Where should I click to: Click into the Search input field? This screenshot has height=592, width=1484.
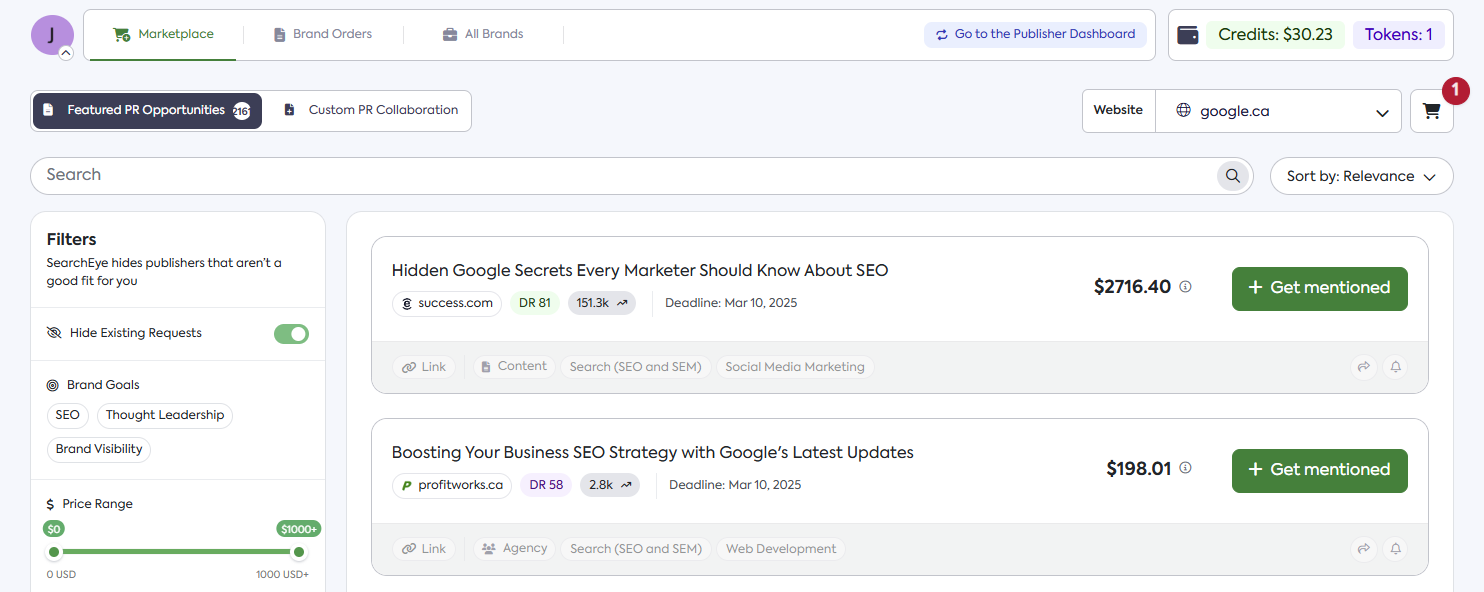[620, 175]
